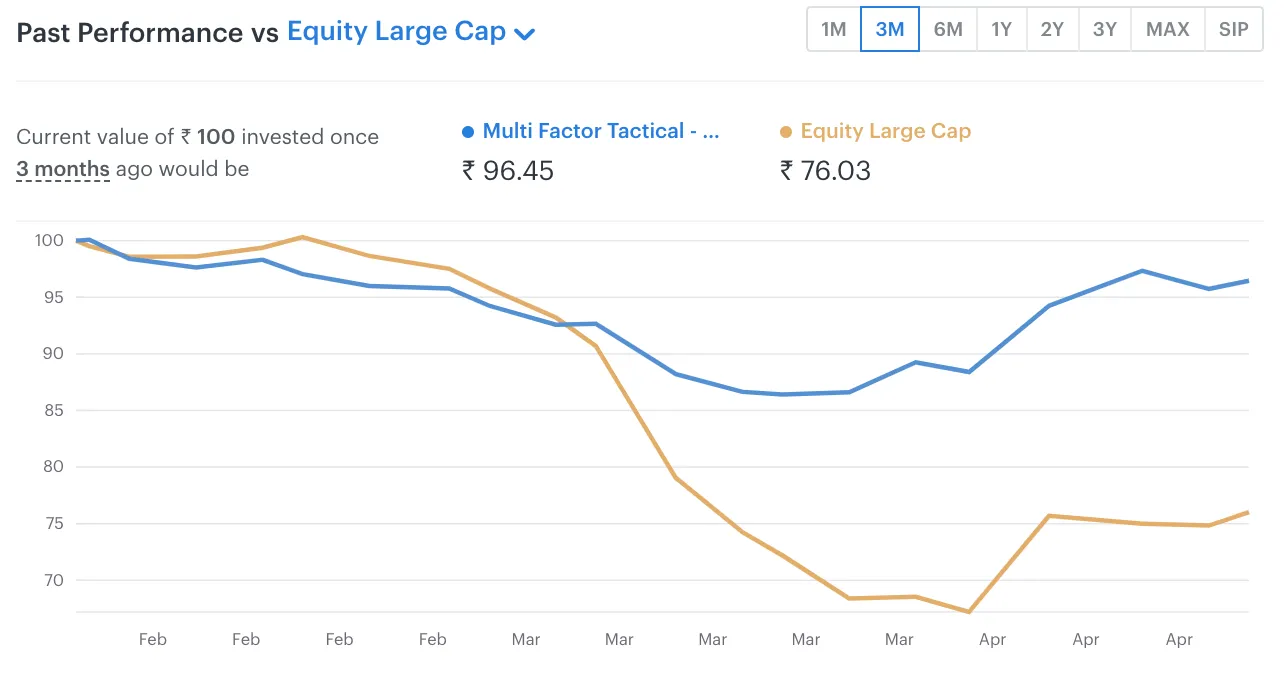
Task: Show 1Y past performance
Action: point(1001,30)
